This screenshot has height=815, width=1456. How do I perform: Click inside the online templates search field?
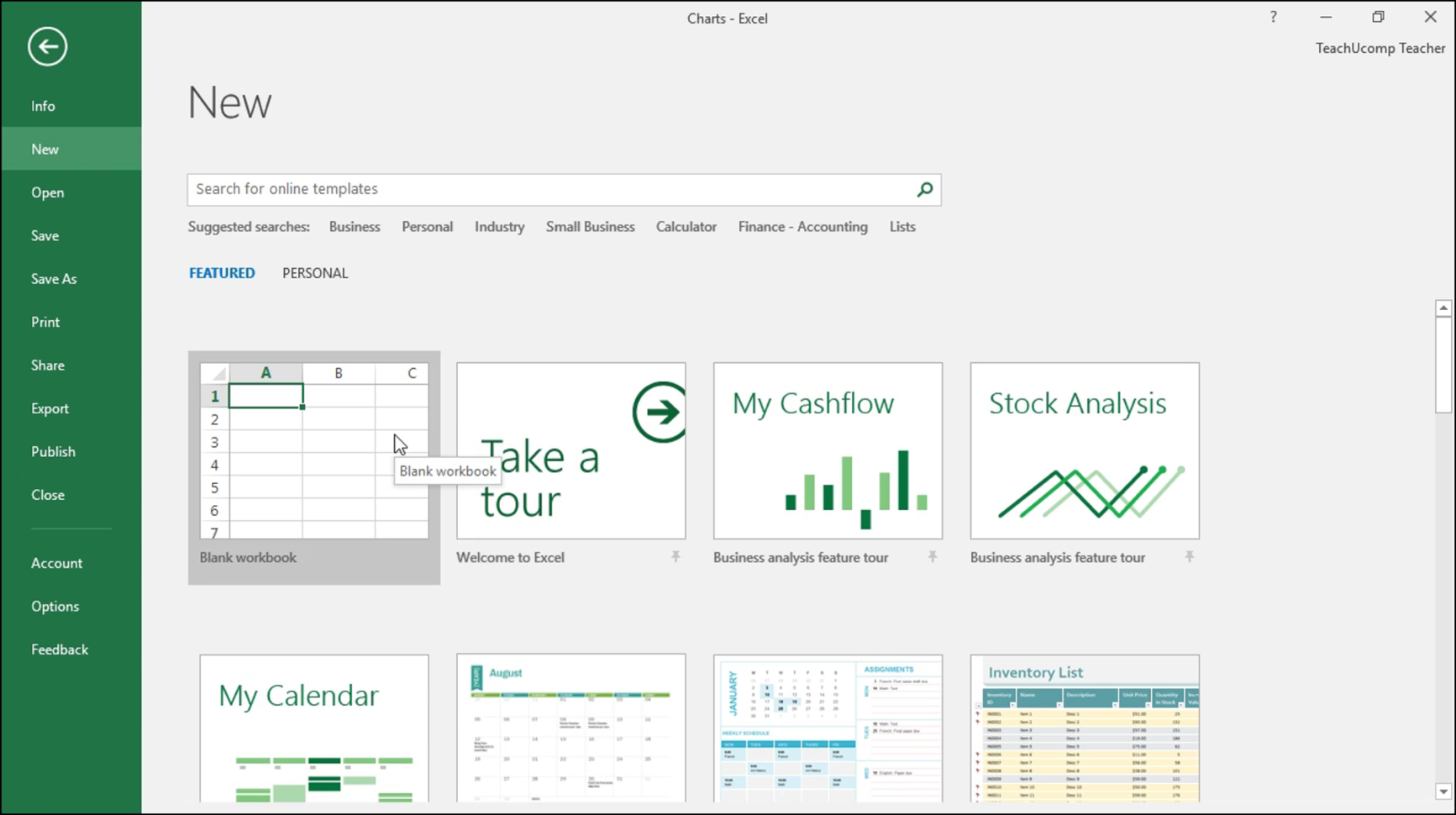(x=546, y=189)
